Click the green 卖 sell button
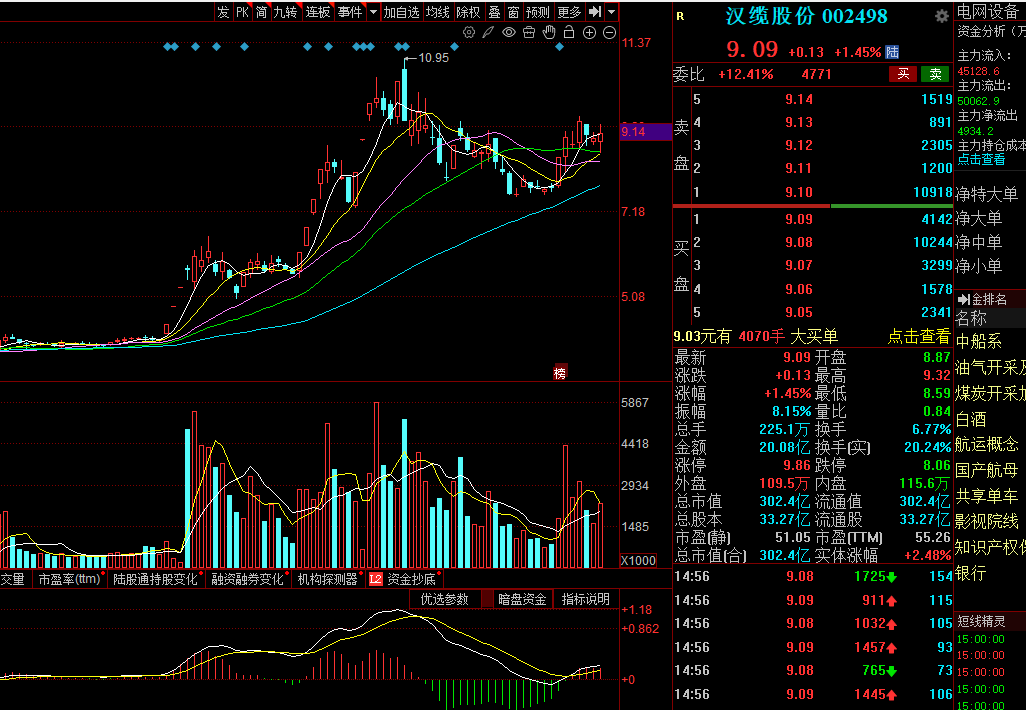This screenshot has height=710, width=1026. point(935,74)
